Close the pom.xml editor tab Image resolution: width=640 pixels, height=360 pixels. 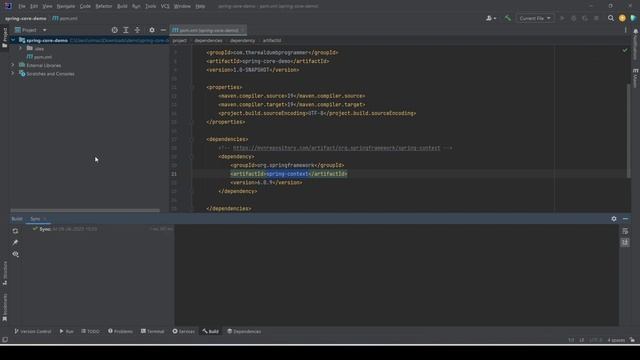click(242, 30)
